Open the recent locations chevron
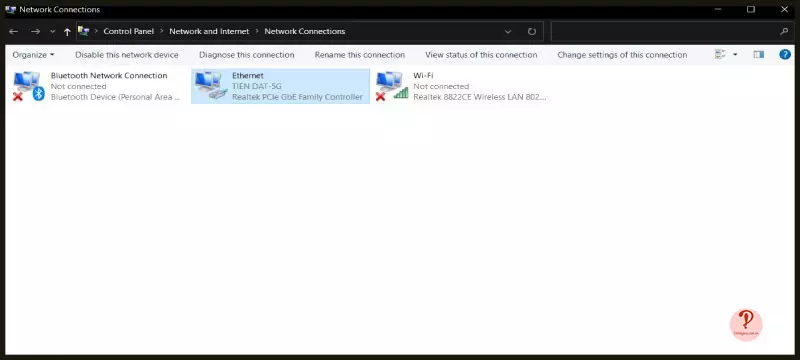800x360 pixels. tap(53, 32)
